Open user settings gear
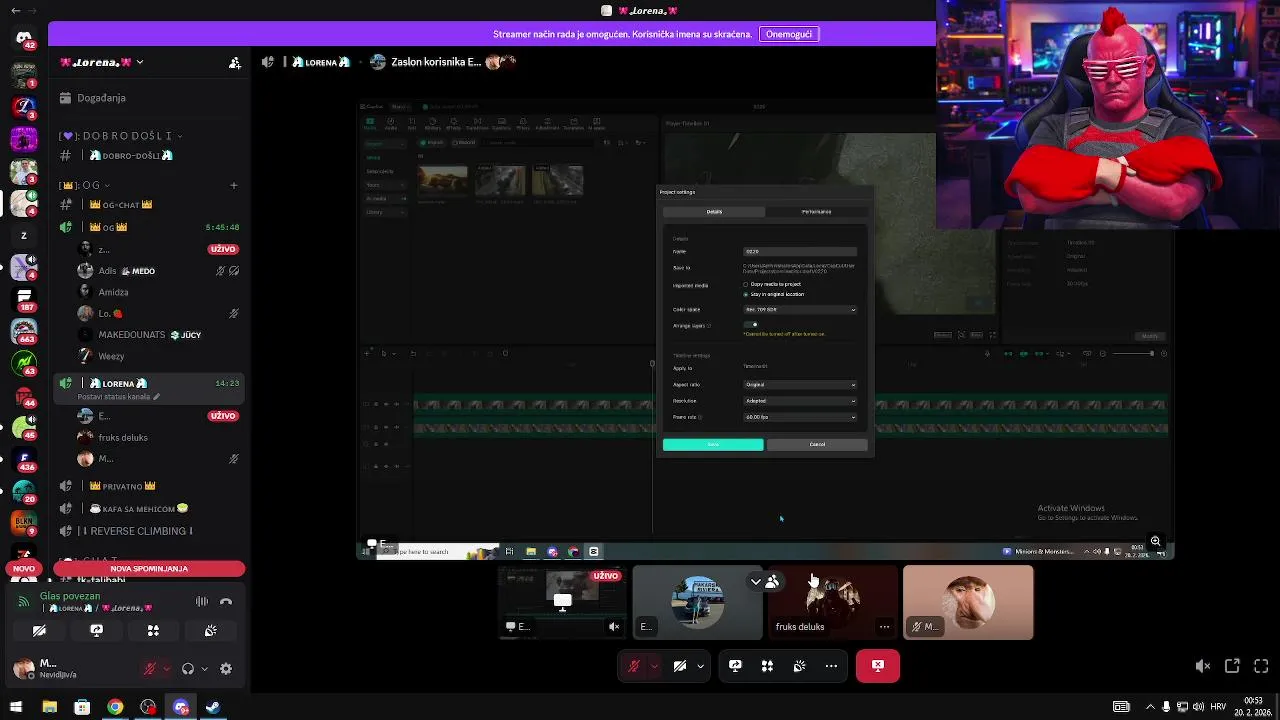The height and width of the screenshot is (720, 1280). pos(226,669)
